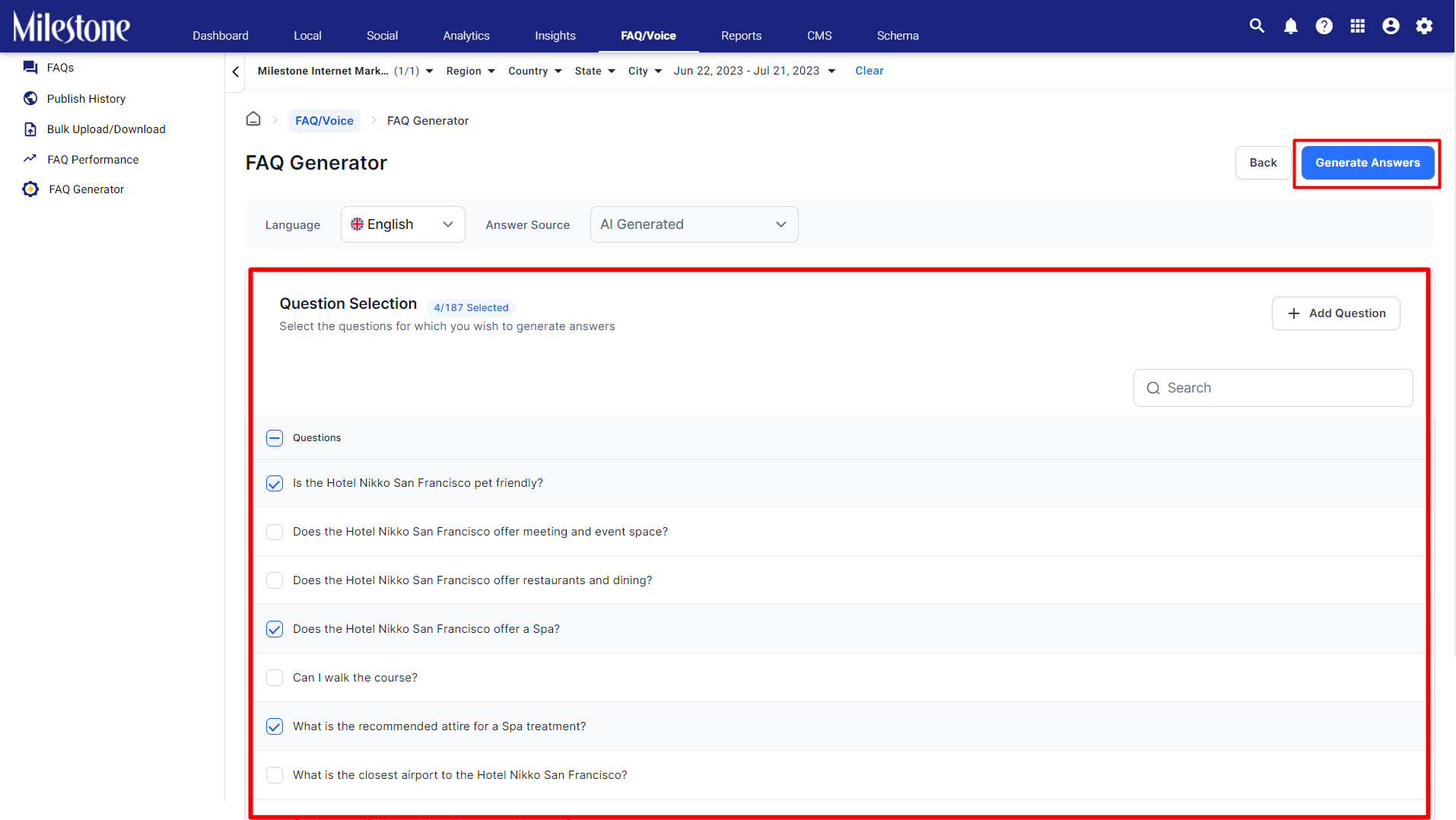This screenshot has width=1456, height=820.
Task: Follow the FAQ/Voice breadcrumb link
Action: 324,120
